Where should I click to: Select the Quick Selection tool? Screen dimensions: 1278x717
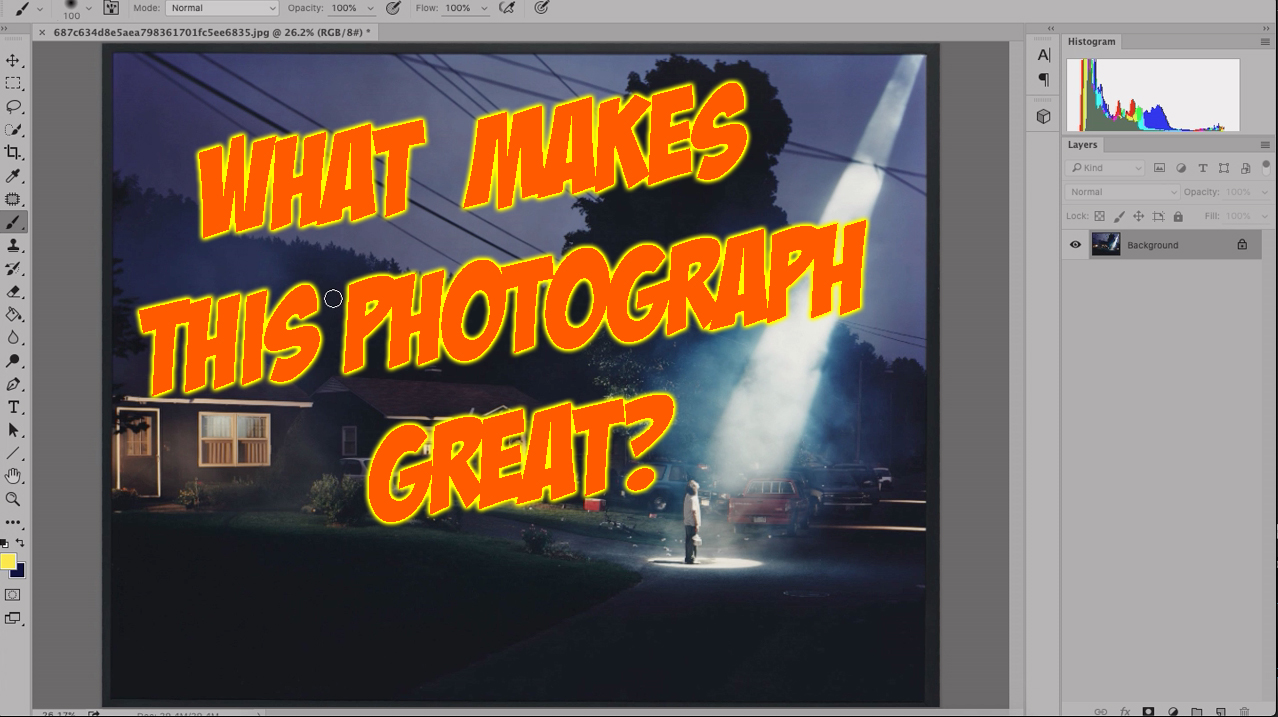[x=13, y=130]
